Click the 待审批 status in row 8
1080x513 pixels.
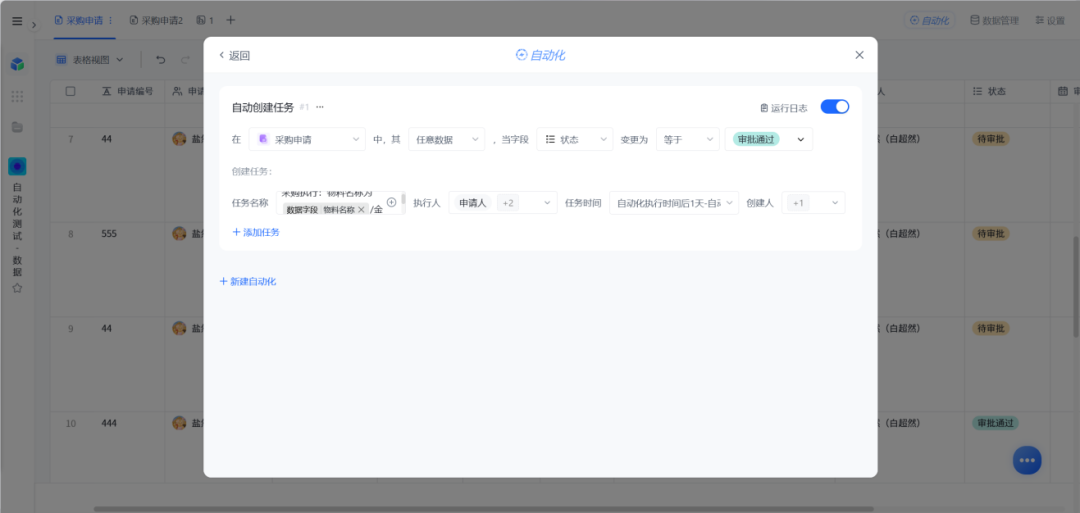tap(990, 233)
